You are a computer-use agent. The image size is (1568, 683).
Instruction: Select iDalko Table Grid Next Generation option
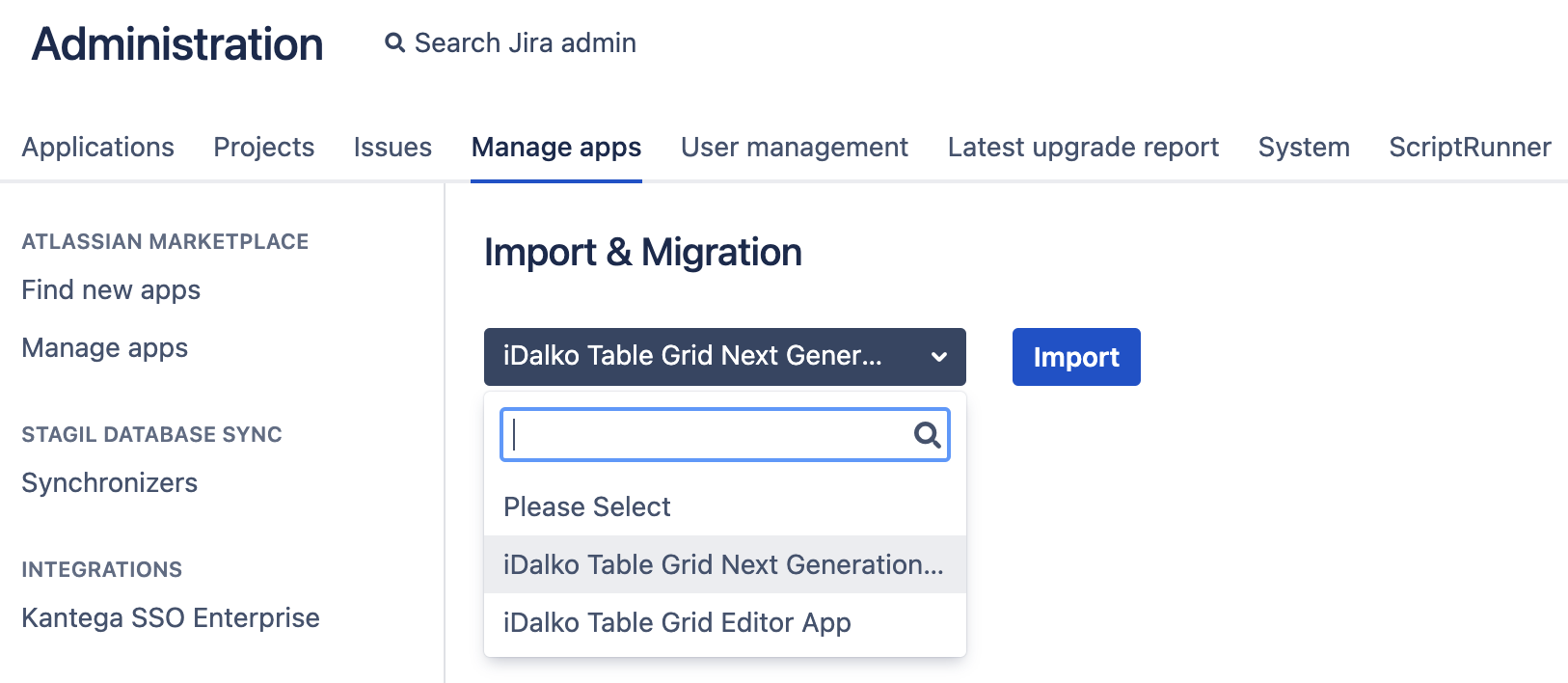[724, 564]
